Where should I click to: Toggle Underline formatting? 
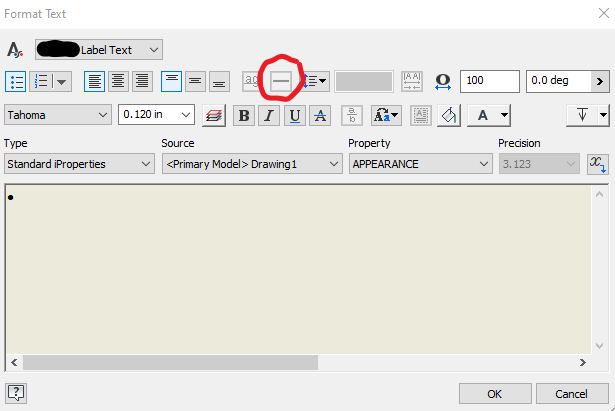click(x=295, y=115)
